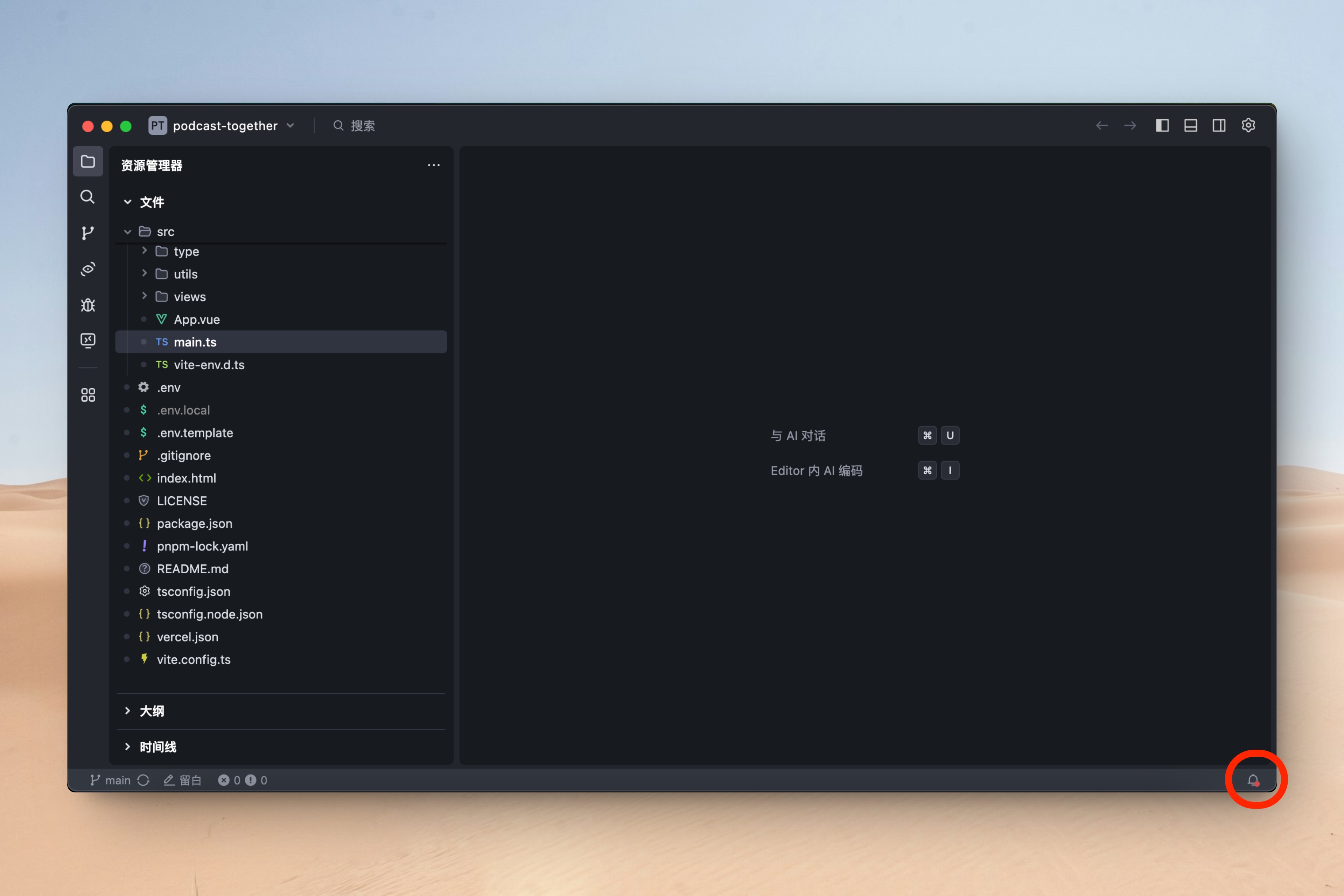The height and width of the screenshot is (896, 1344).
Task: Select the package.json file
Action: coord(194,524)
